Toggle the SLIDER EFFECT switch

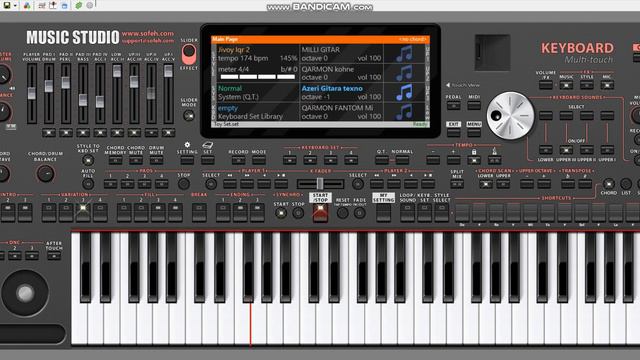point(189,55)
